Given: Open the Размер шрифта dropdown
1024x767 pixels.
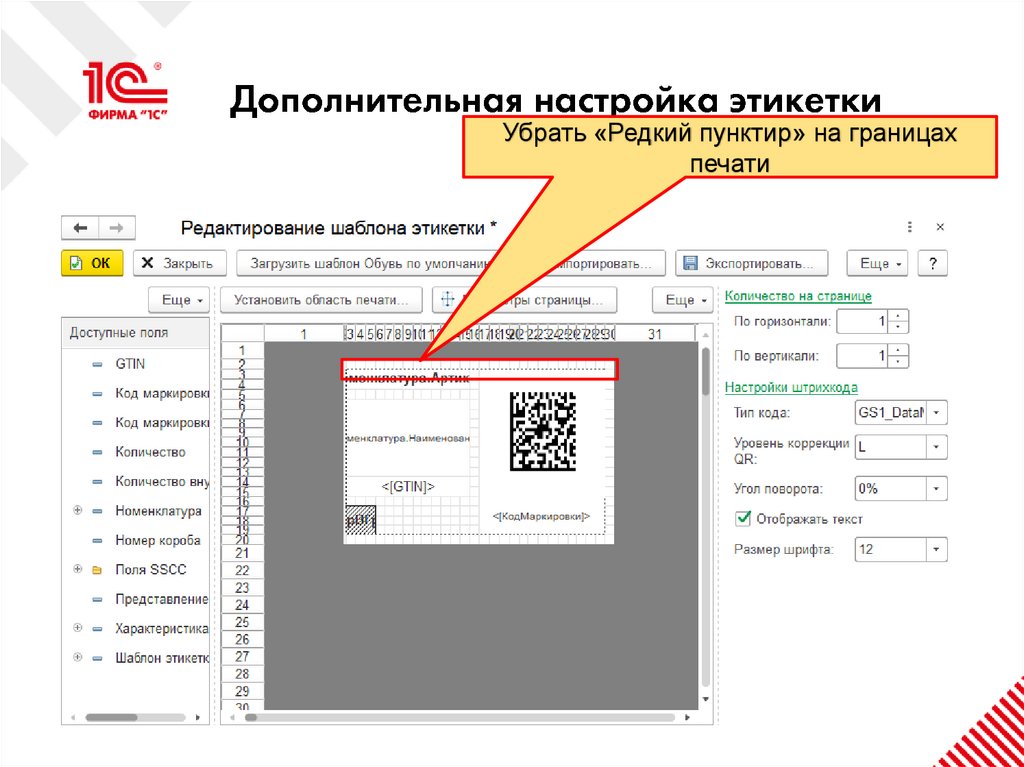Looking at the screenshot, I should (936, 549).
